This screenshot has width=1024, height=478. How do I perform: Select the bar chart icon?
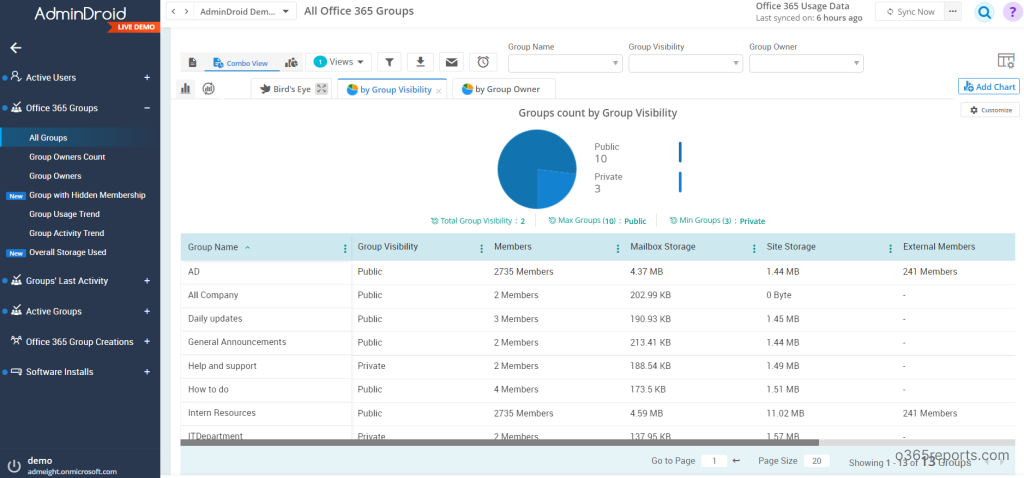[185, 88]
